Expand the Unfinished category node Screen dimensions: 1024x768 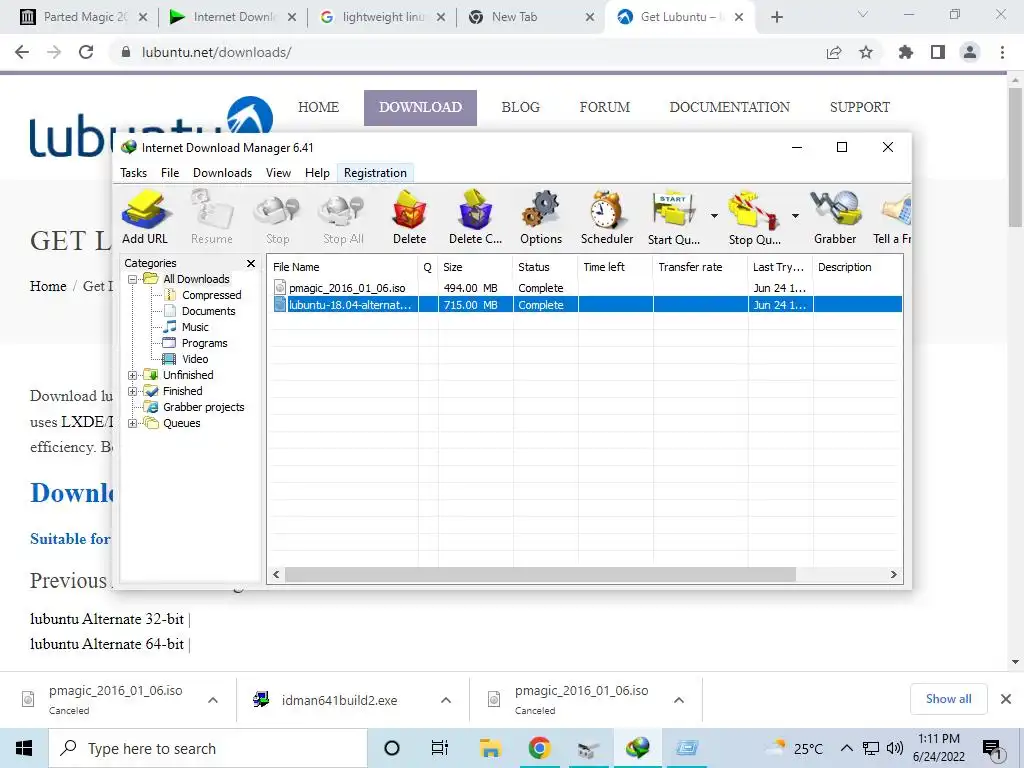point(133,375)
